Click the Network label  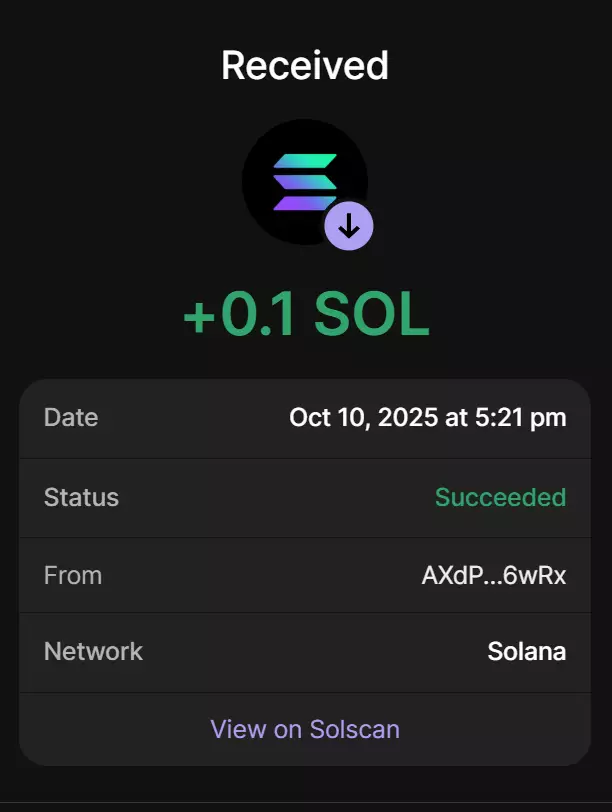pyautogui.click(x=93, y=652)
